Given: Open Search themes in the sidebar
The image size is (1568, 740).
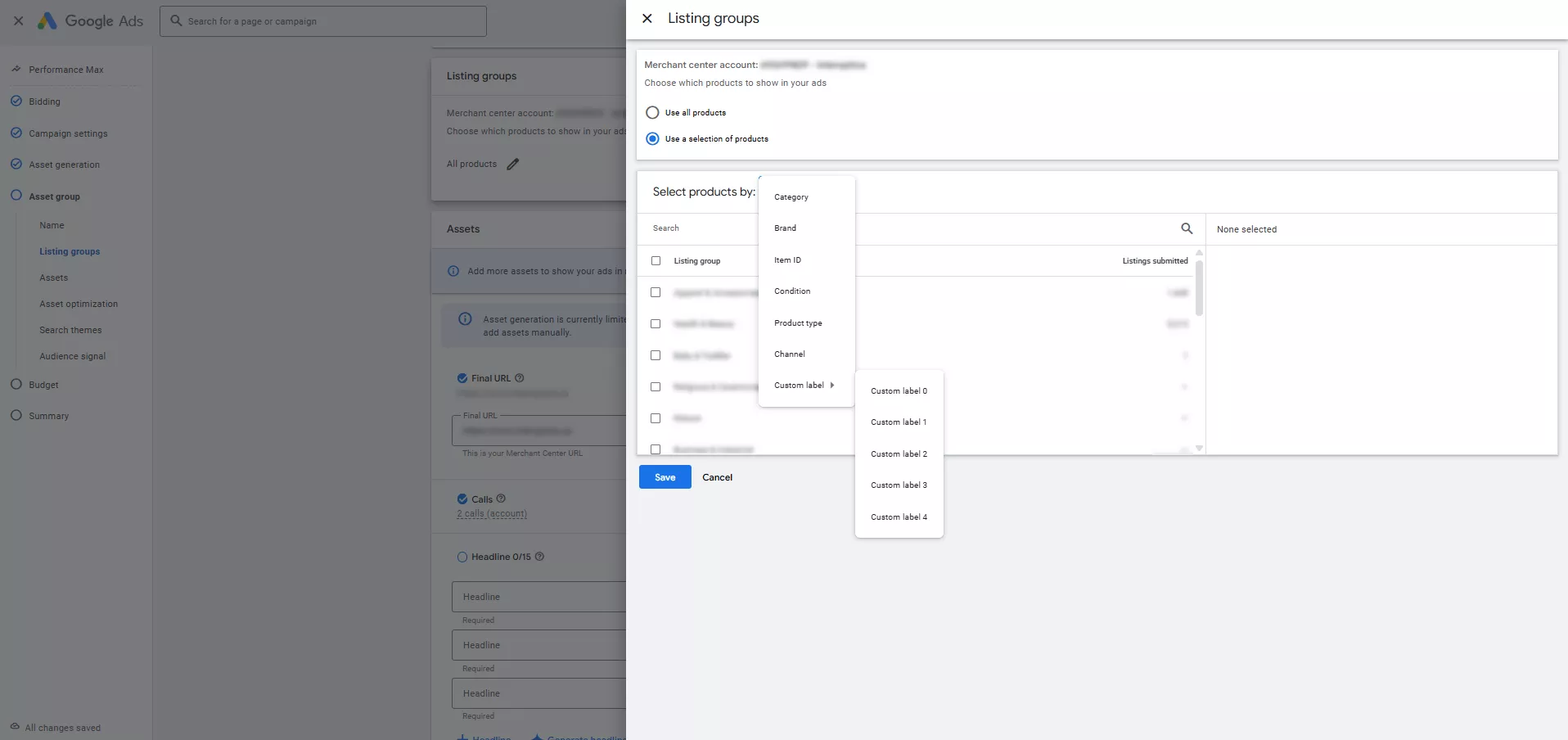Looking at the screenshot, I should pos(70,330).
